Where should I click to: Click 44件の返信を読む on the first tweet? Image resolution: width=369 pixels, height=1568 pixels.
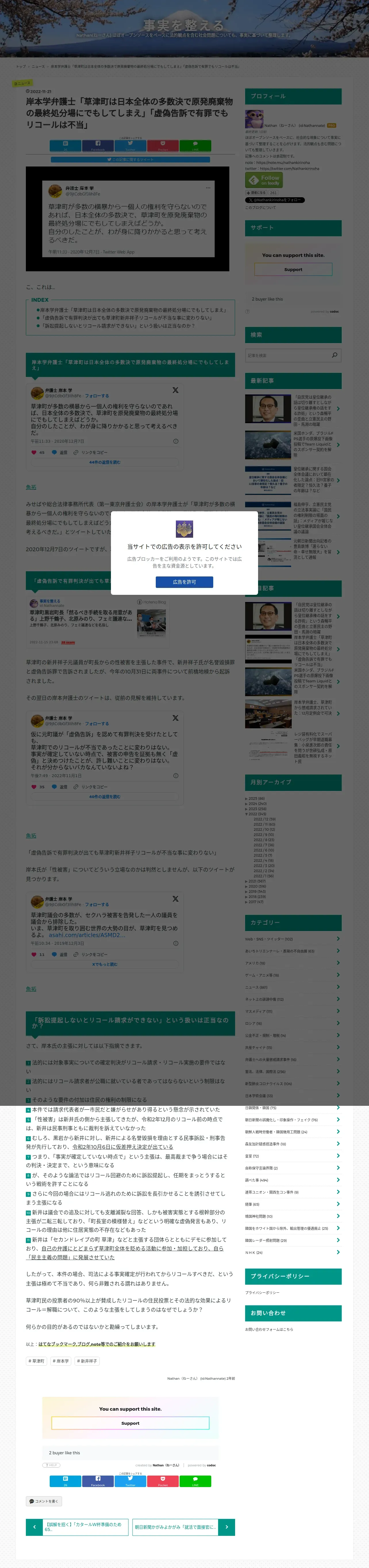pyautogui.click(x=105, y=462)
